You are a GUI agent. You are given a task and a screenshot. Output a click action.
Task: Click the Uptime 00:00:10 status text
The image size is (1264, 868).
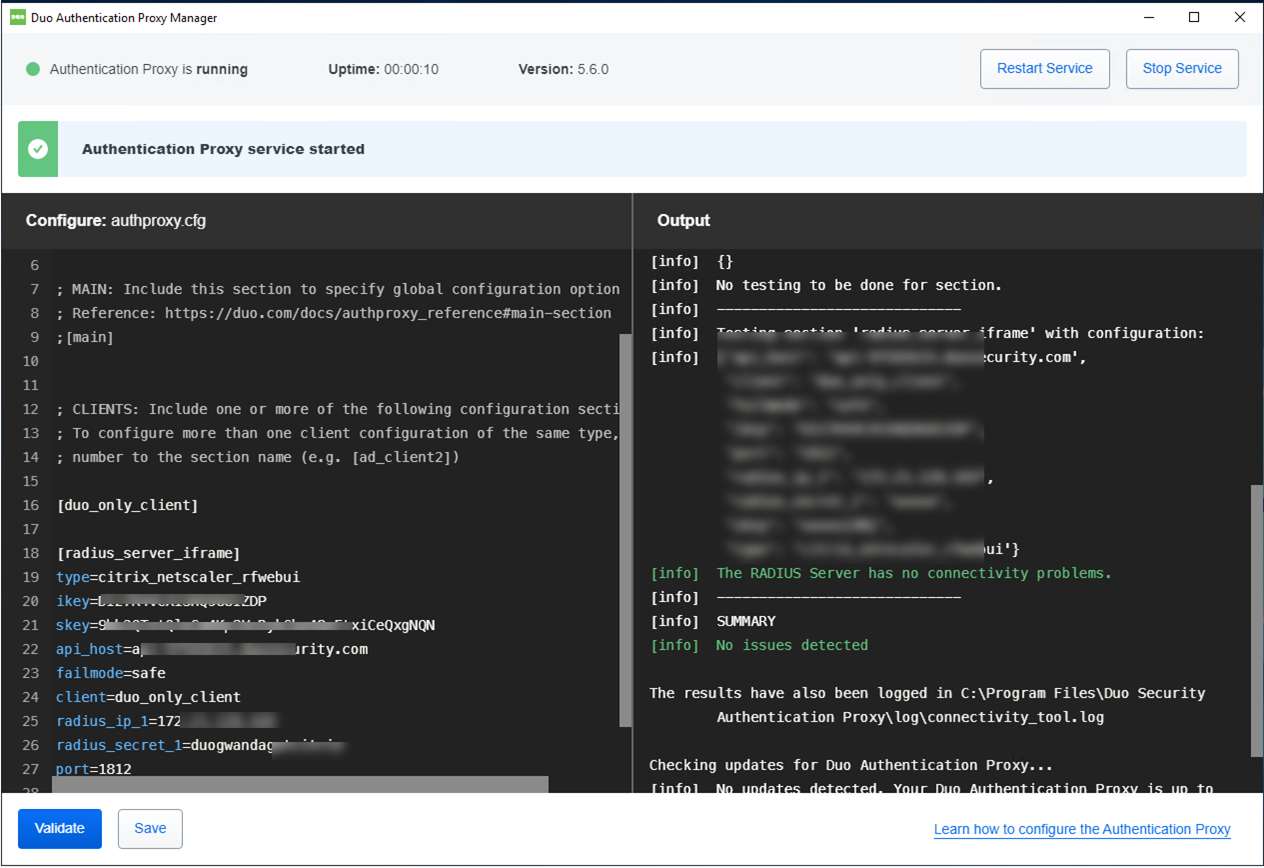pyautogui.click(x=383, y=69)
